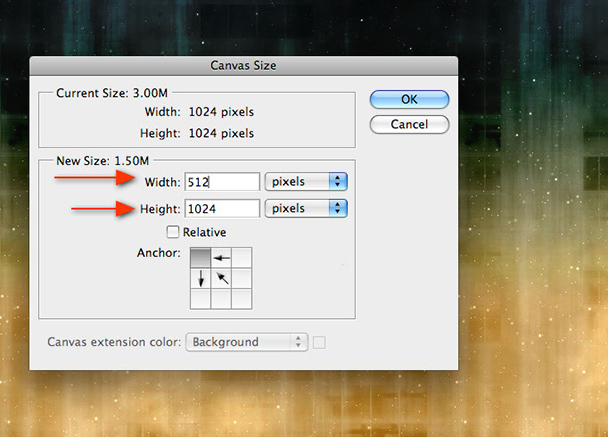Select the middle-left anchor with down arrow
This screenshot has height=437, width=608.
pos(200,278)
